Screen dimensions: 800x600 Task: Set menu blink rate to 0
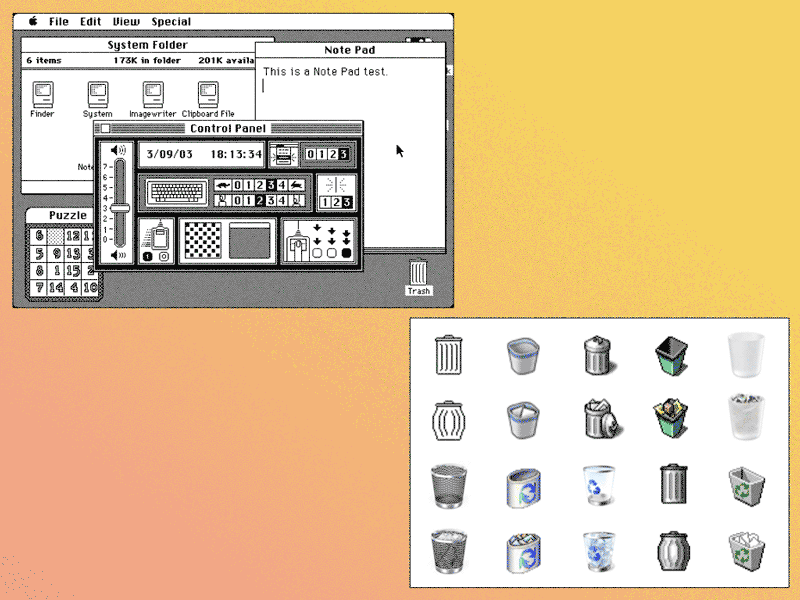(310, 154)
